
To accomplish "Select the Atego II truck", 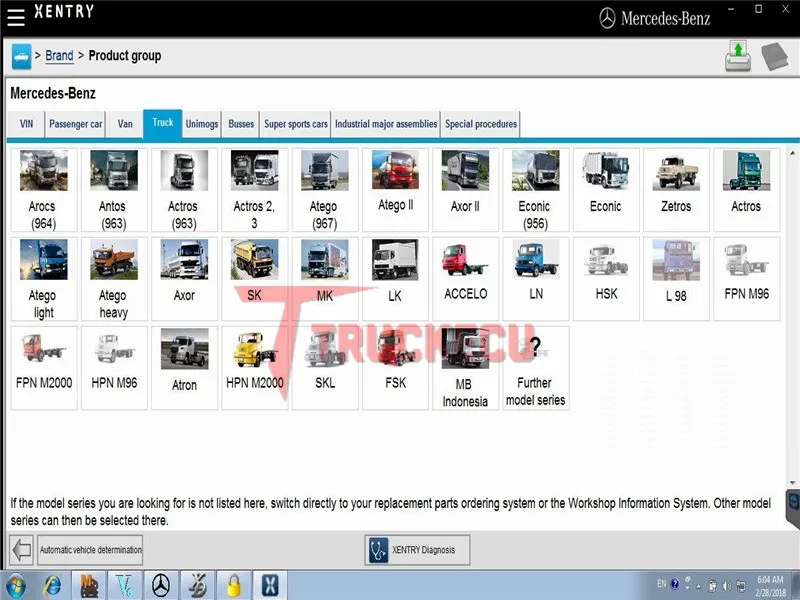I will tap(395, 190).
